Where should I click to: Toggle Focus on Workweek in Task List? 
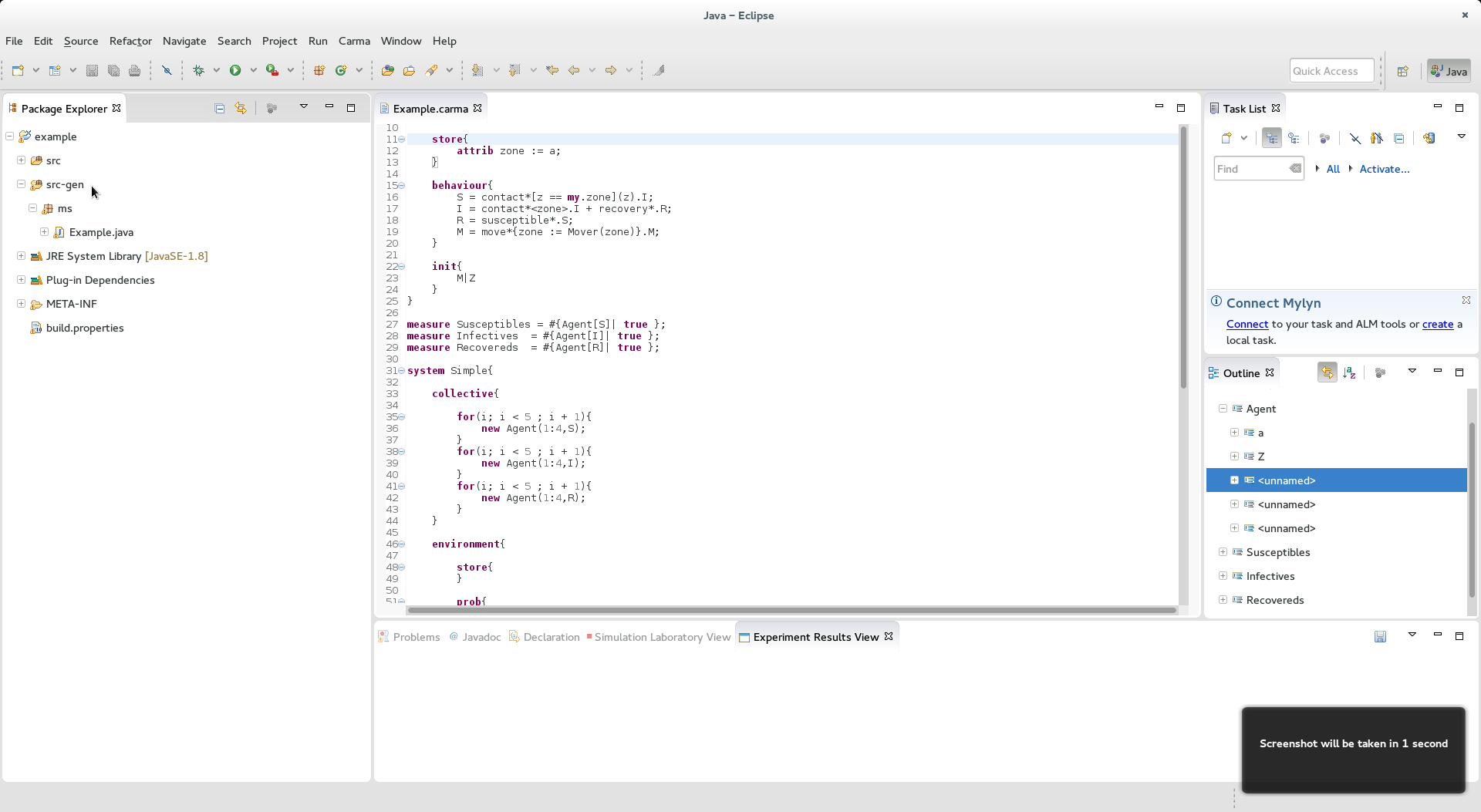coord(1324,138)
